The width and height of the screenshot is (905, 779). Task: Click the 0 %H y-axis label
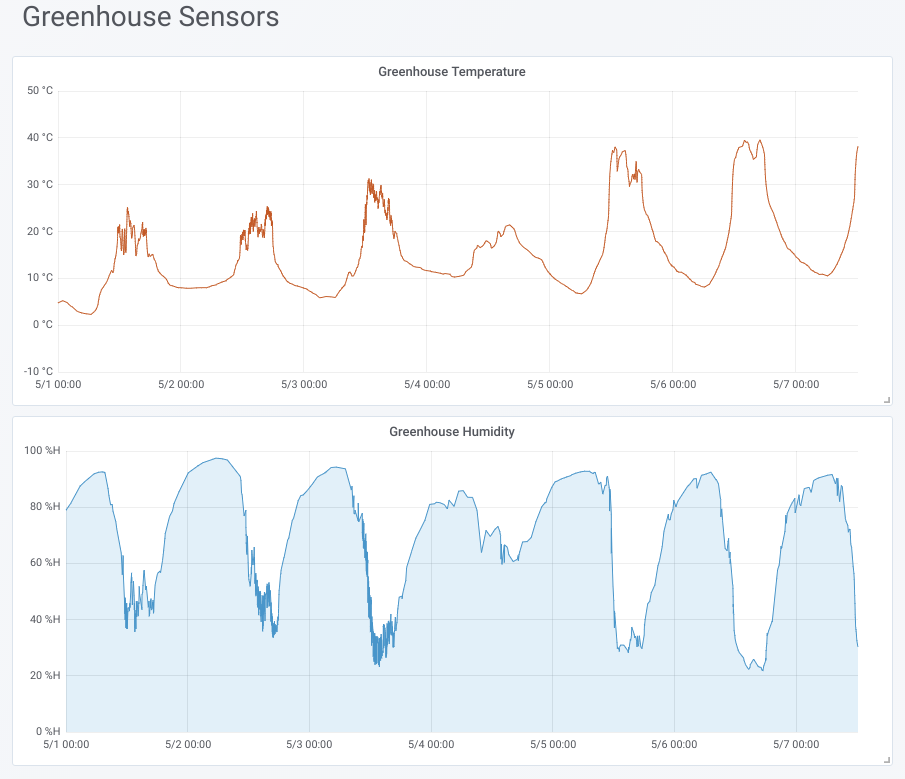[48, 731]
